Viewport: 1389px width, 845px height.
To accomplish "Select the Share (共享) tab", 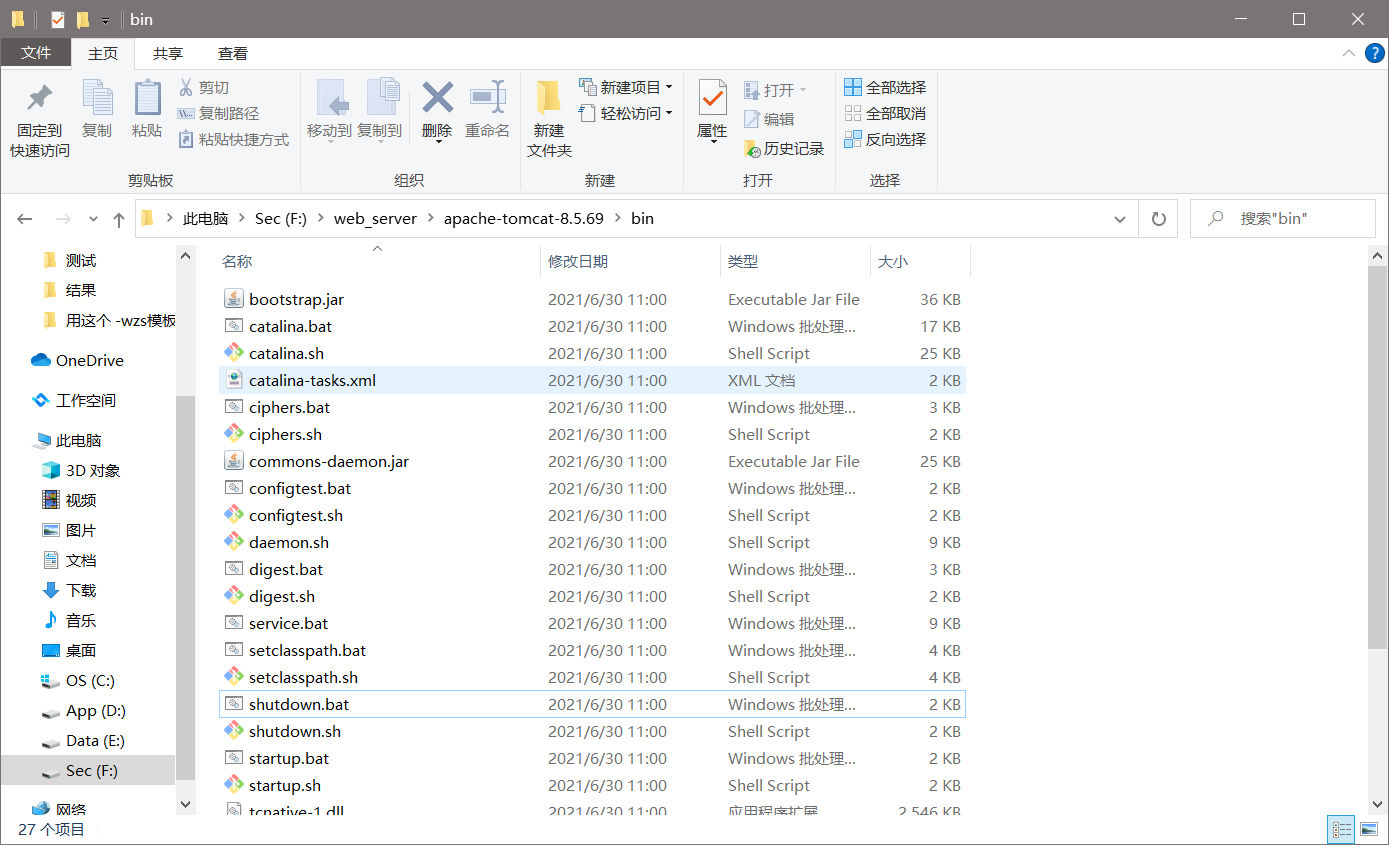I will [168, 53].
